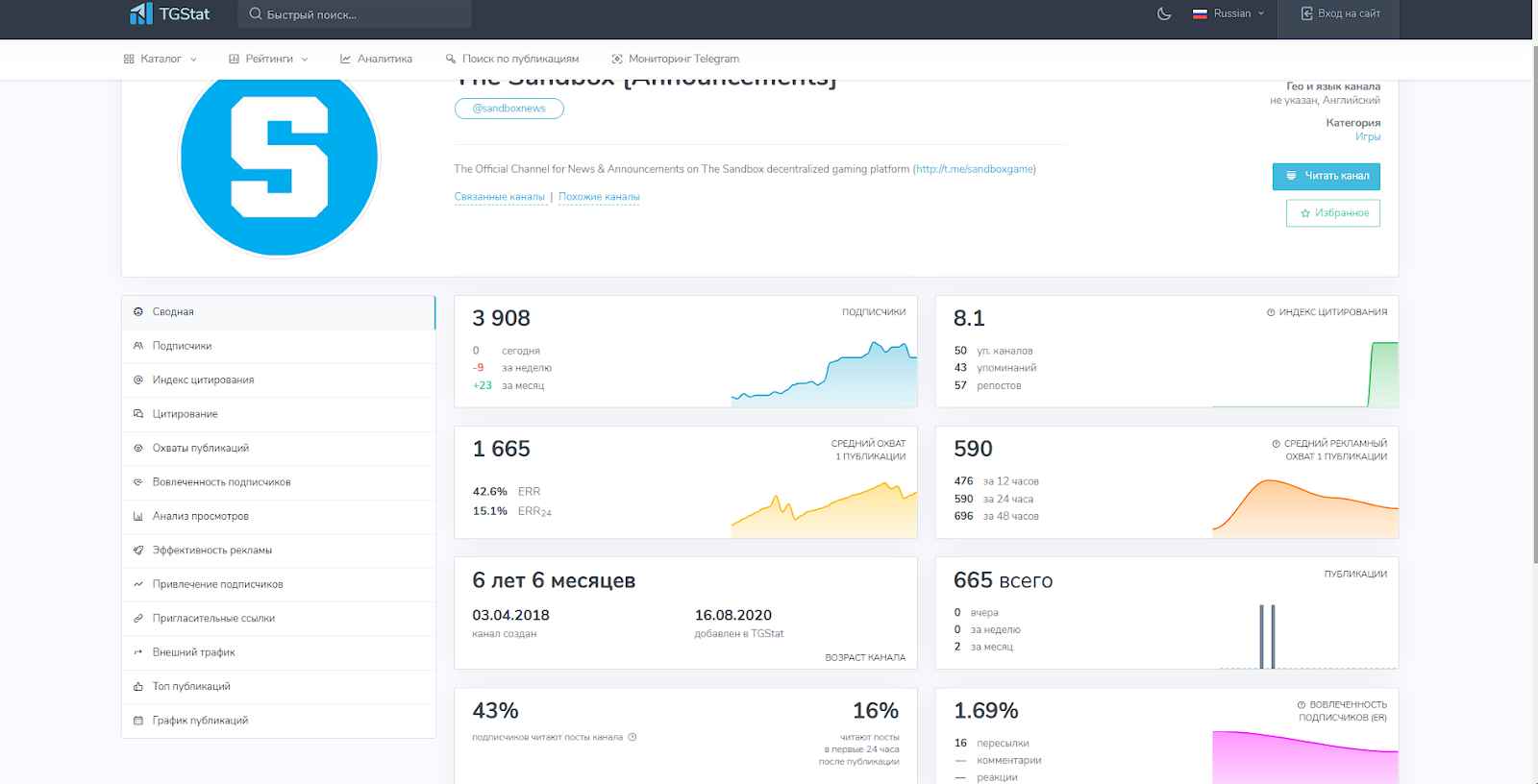Open the Russian language dropdown

[x=1228, y=13]
